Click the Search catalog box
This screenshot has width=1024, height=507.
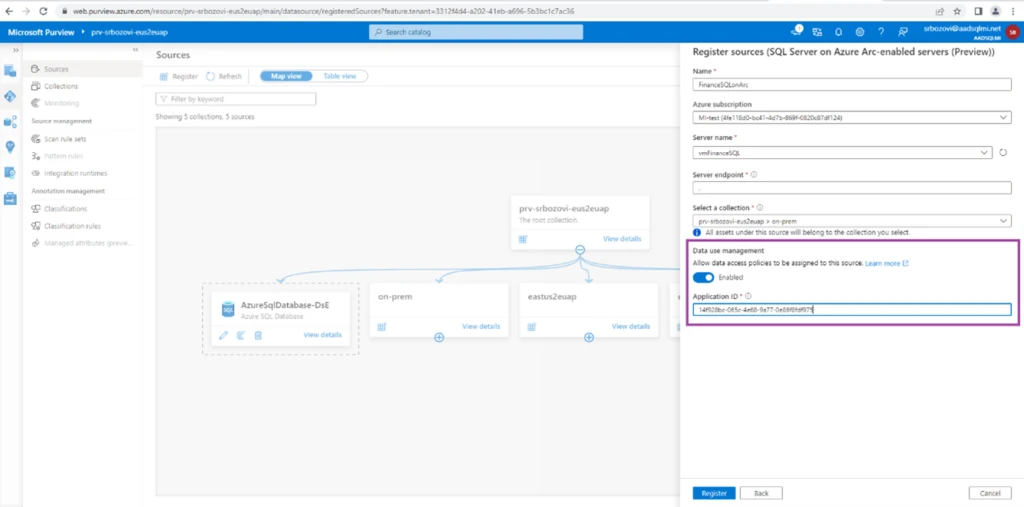[x=476, y=32]
